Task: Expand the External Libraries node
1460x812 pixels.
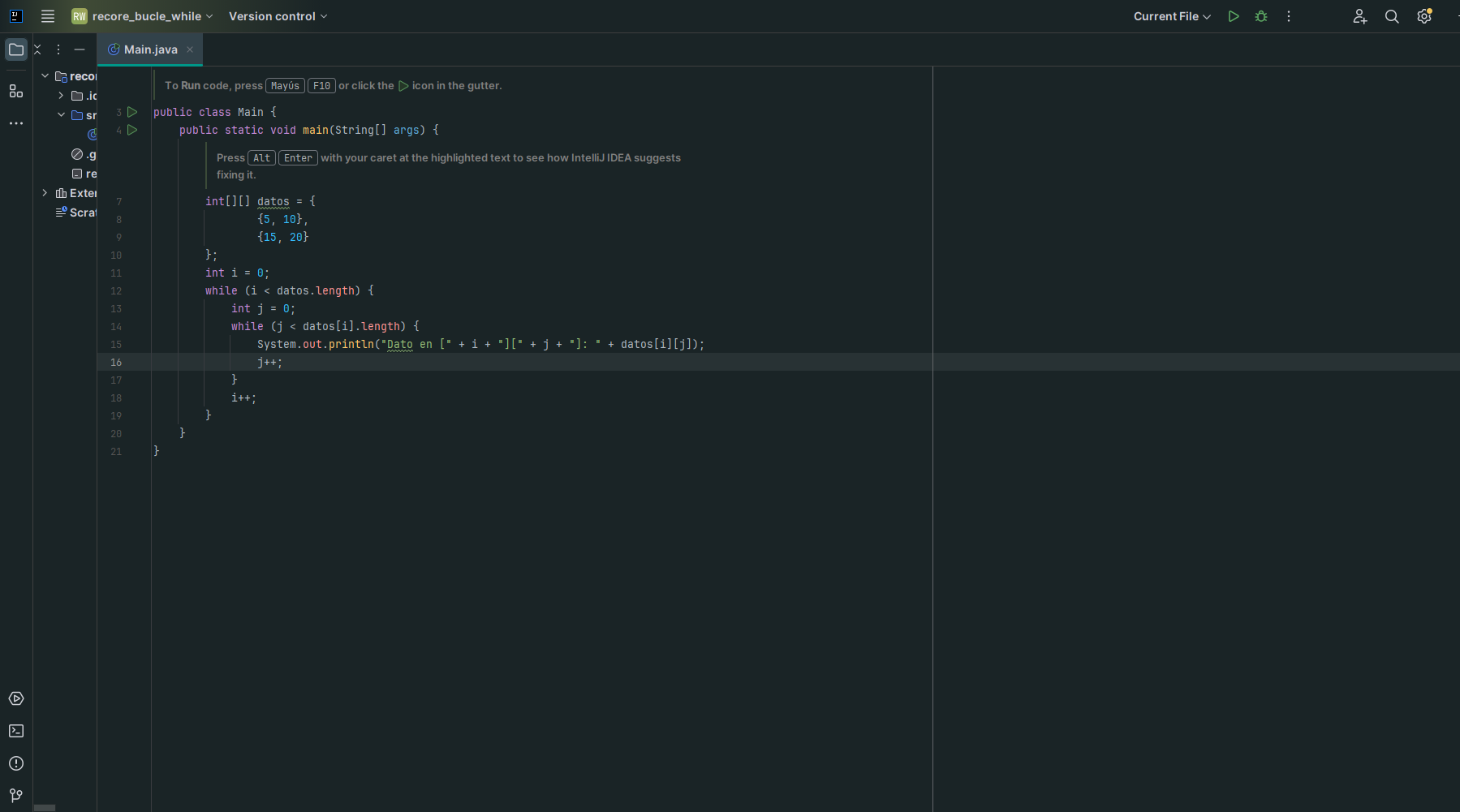Action: pyautogui.click(x=45, y=193)
